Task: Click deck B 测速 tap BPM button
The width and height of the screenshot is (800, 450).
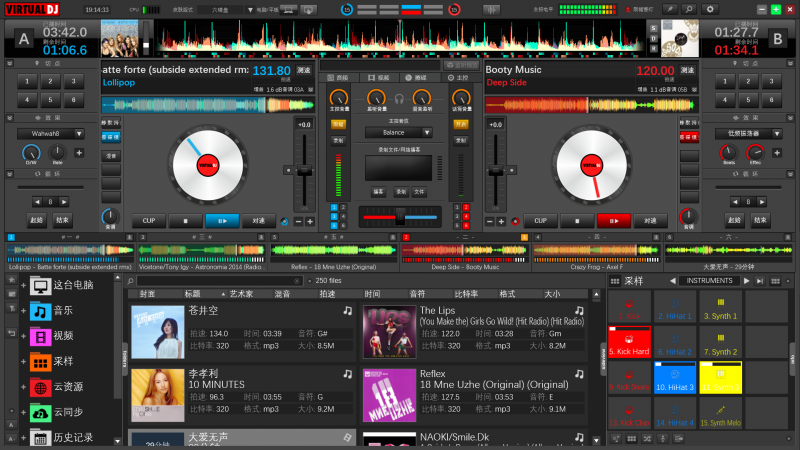Action: coord(687,70)
